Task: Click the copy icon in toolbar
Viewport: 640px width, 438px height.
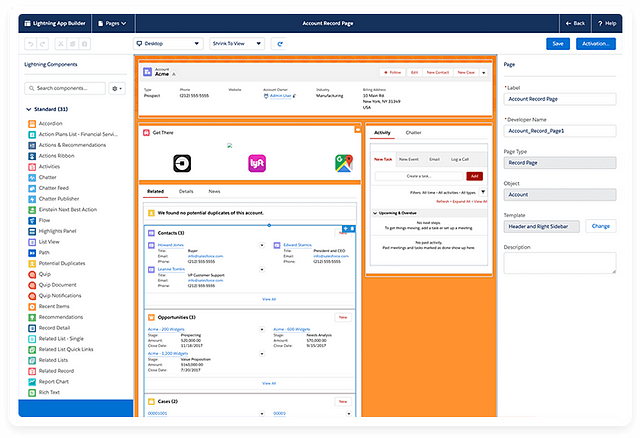Action: [72, 44]
